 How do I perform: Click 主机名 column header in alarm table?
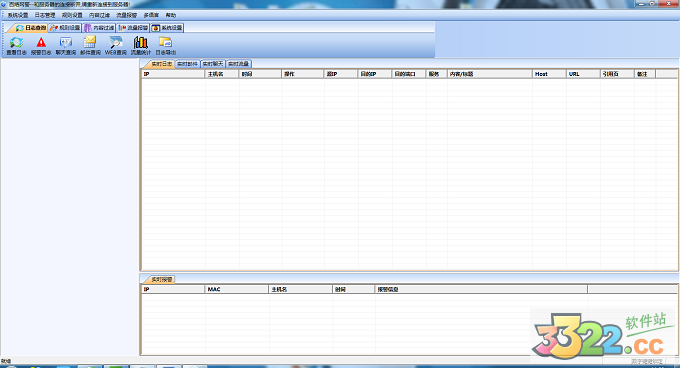pos(301,289)
